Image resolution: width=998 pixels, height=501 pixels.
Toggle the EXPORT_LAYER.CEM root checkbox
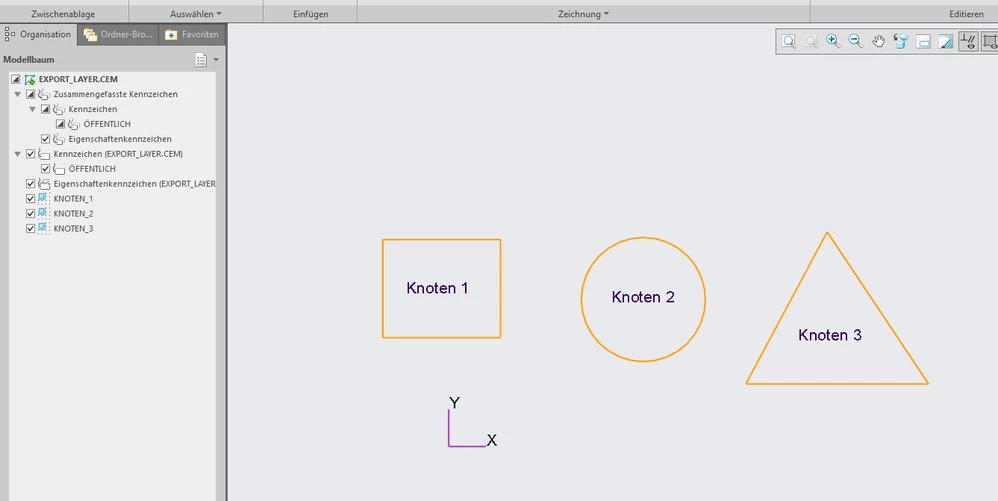coord(16,80)
